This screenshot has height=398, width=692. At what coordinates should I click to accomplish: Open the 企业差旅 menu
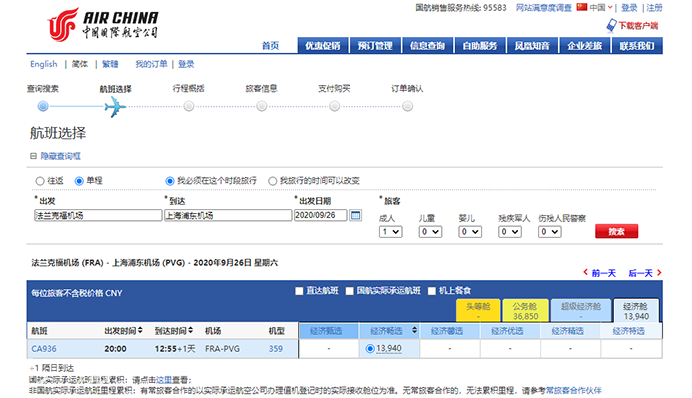tap(585, 45)
